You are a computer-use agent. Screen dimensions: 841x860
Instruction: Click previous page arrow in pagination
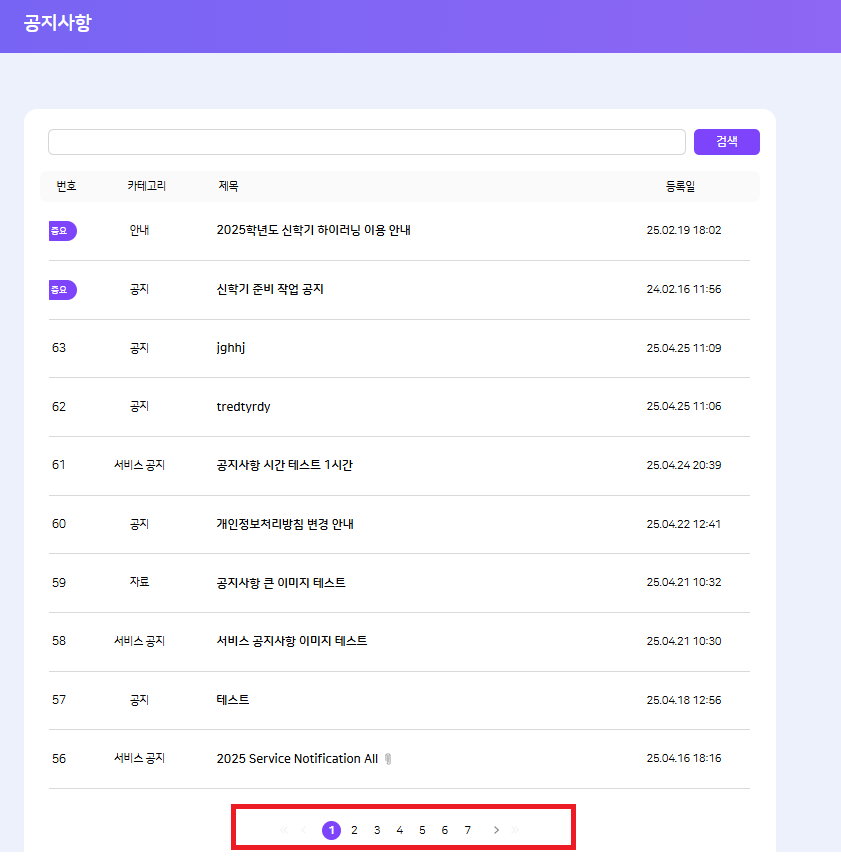click(x=304, y=830)
